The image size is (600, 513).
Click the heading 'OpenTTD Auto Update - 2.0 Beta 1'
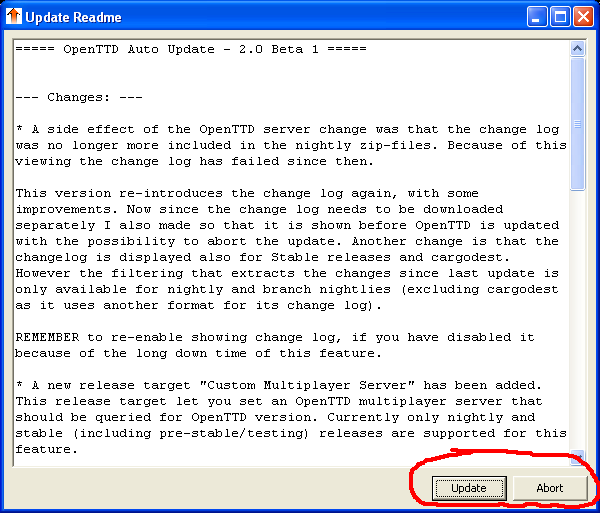pyautogui.click(x=191, y=49)
